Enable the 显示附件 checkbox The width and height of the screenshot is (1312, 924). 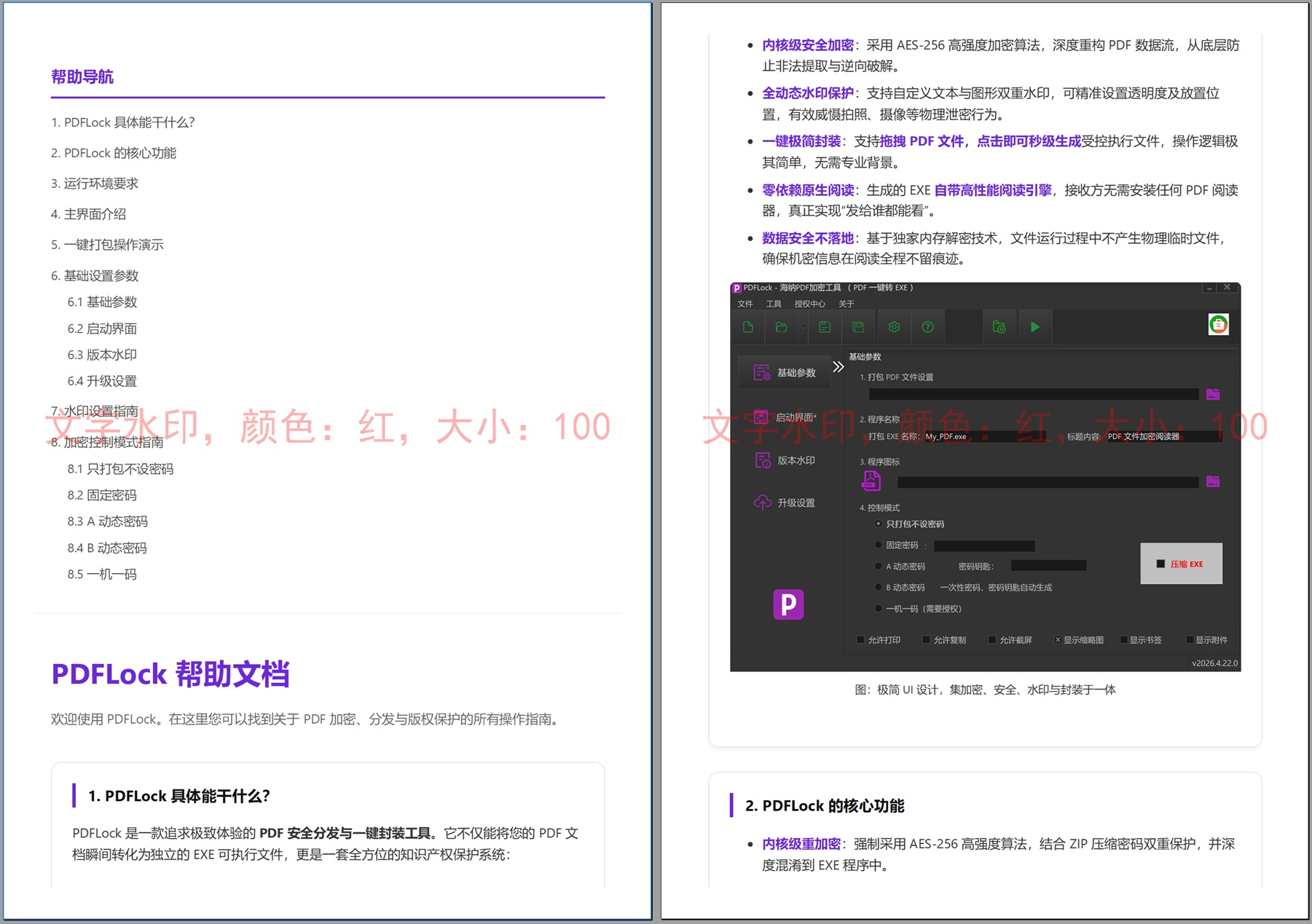(x=1190, y=640)
